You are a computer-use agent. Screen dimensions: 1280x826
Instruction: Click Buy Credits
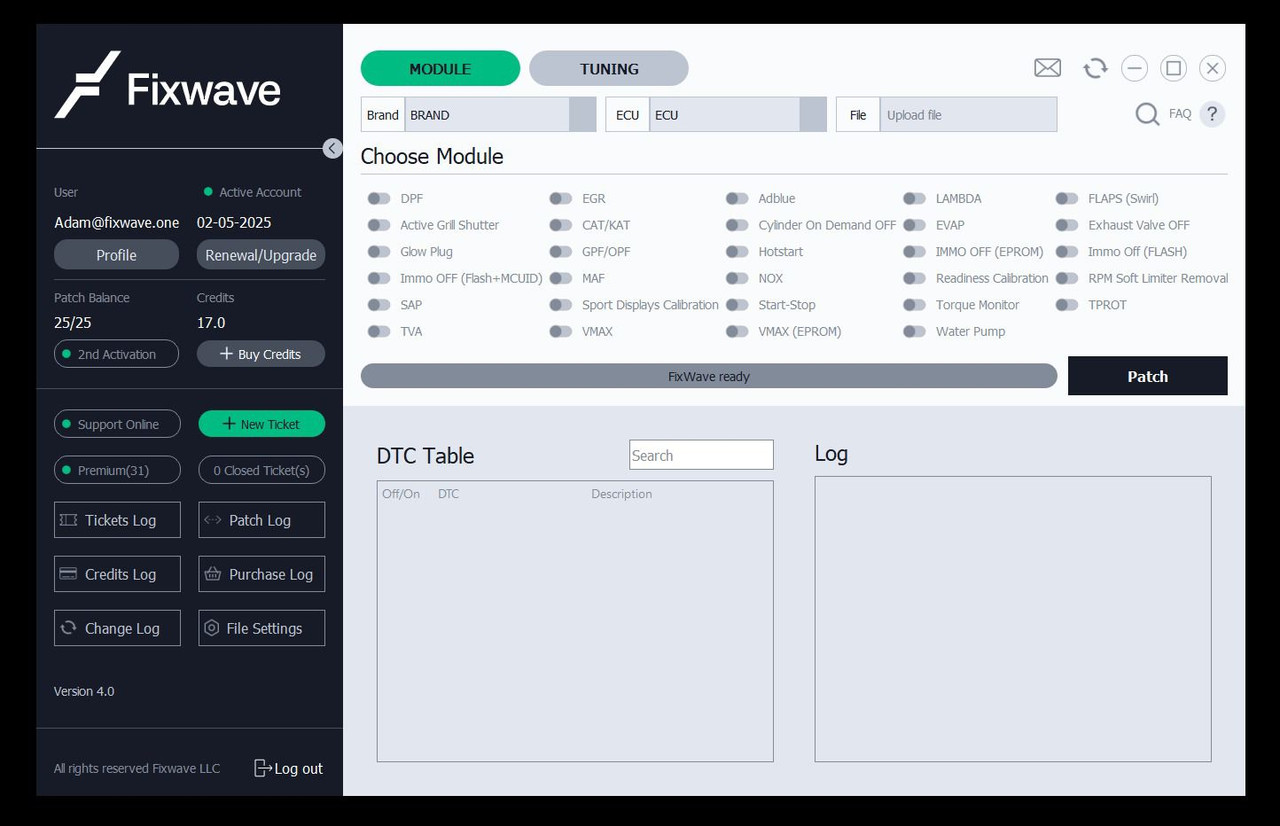click(x=260, y=353)
